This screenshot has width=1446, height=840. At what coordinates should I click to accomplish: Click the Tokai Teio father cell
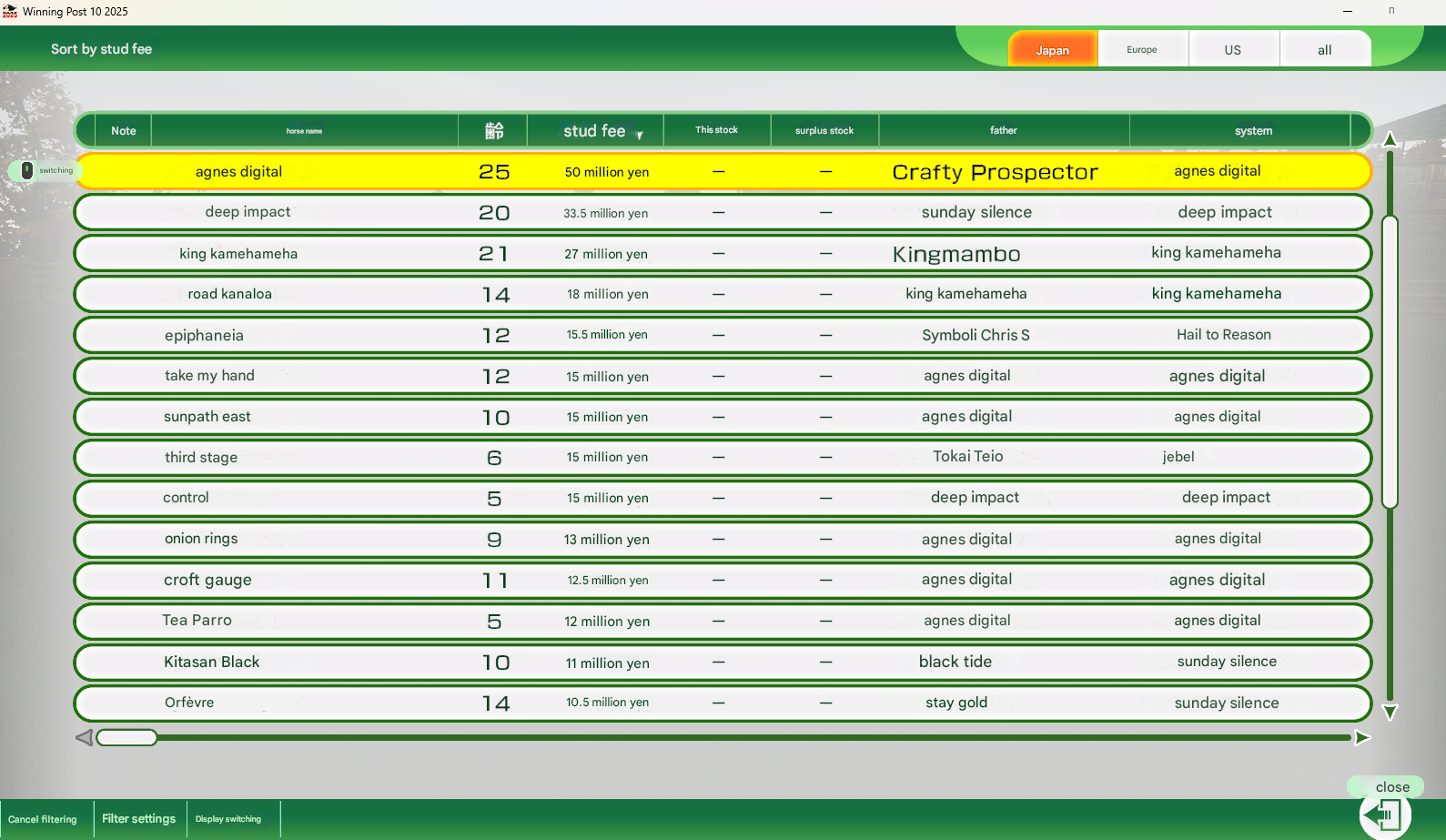967,456
